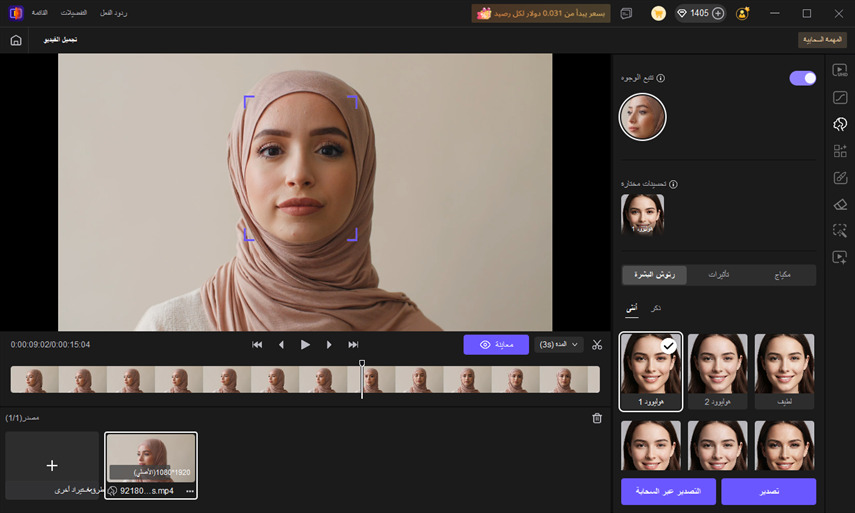Open the AI video sparkle sidebar tool
Image resolution: width=855 pixels, height=513 pixels.
pos(840,257)
